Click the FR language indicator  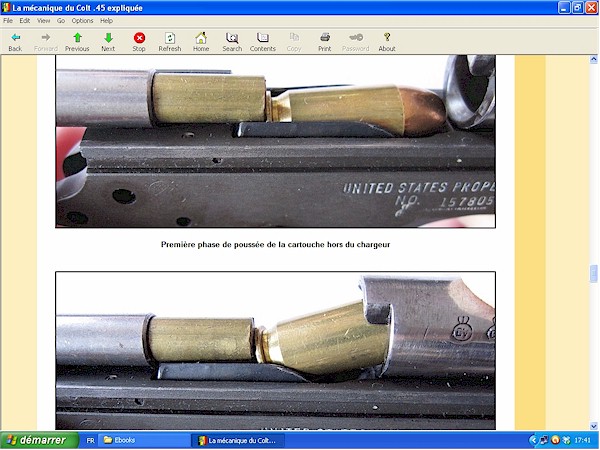[x=90, y=440]
